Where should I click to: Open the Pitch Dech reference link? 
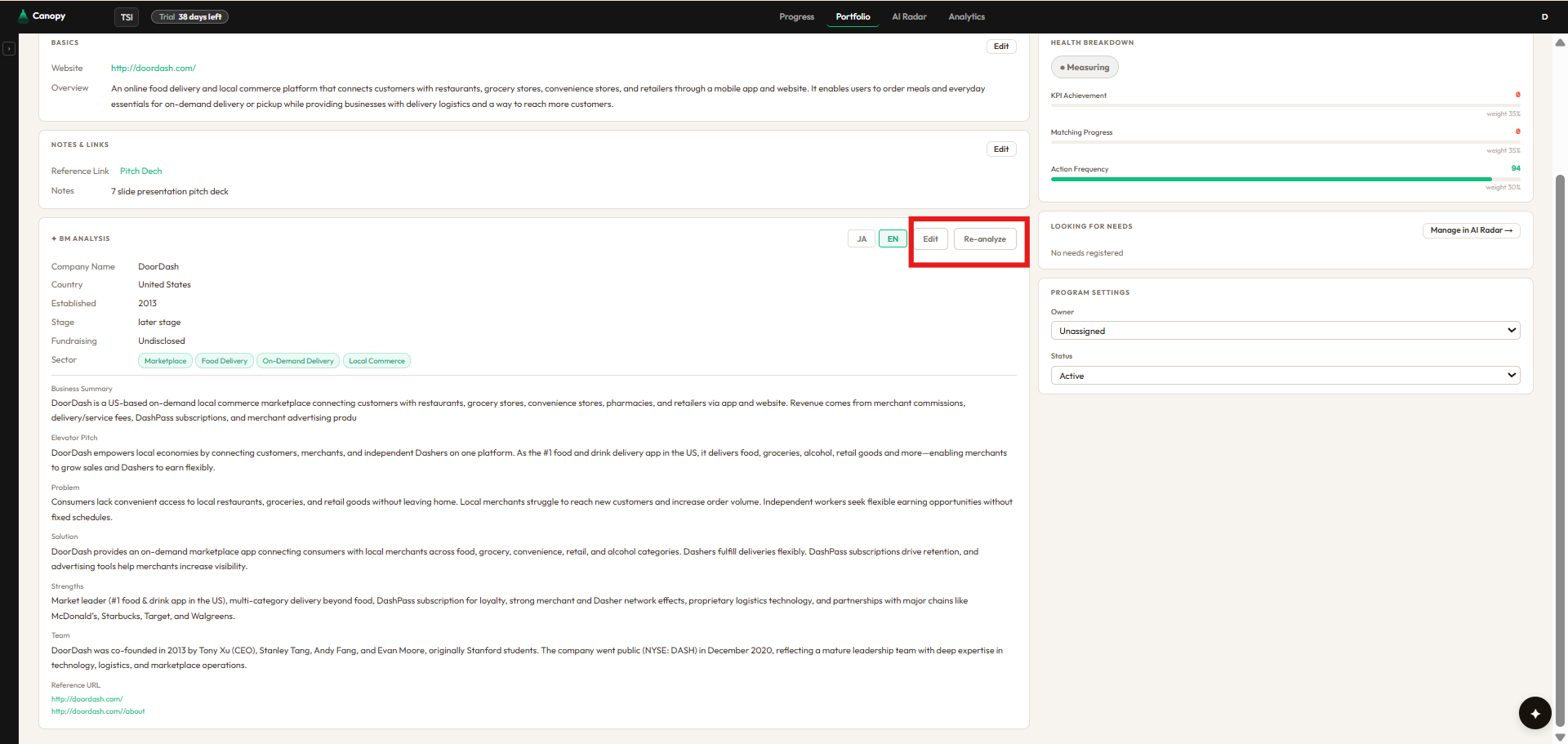coord(140,171)
